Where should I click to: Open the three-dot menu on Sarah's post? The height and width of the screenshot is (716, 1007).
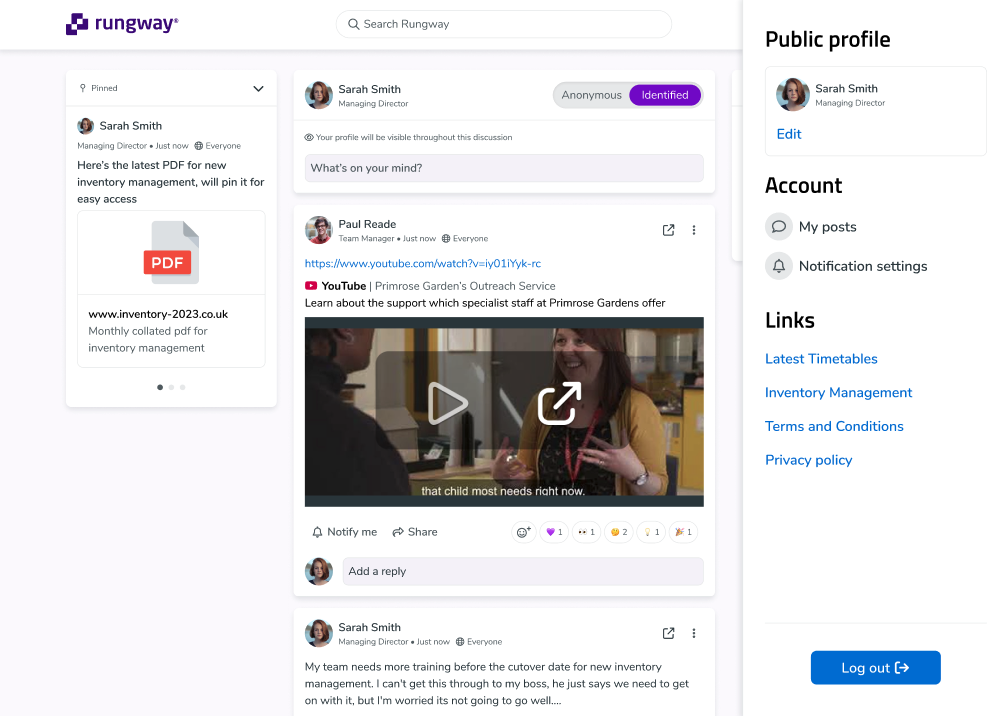point(694,633)
